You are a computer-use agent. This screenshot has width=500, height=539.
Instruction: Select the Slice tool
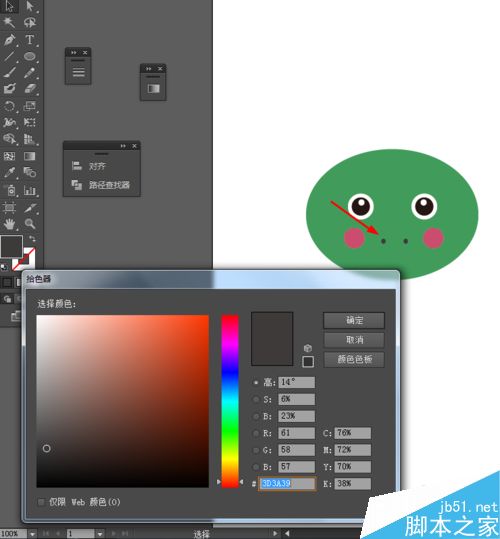[30, 207]
